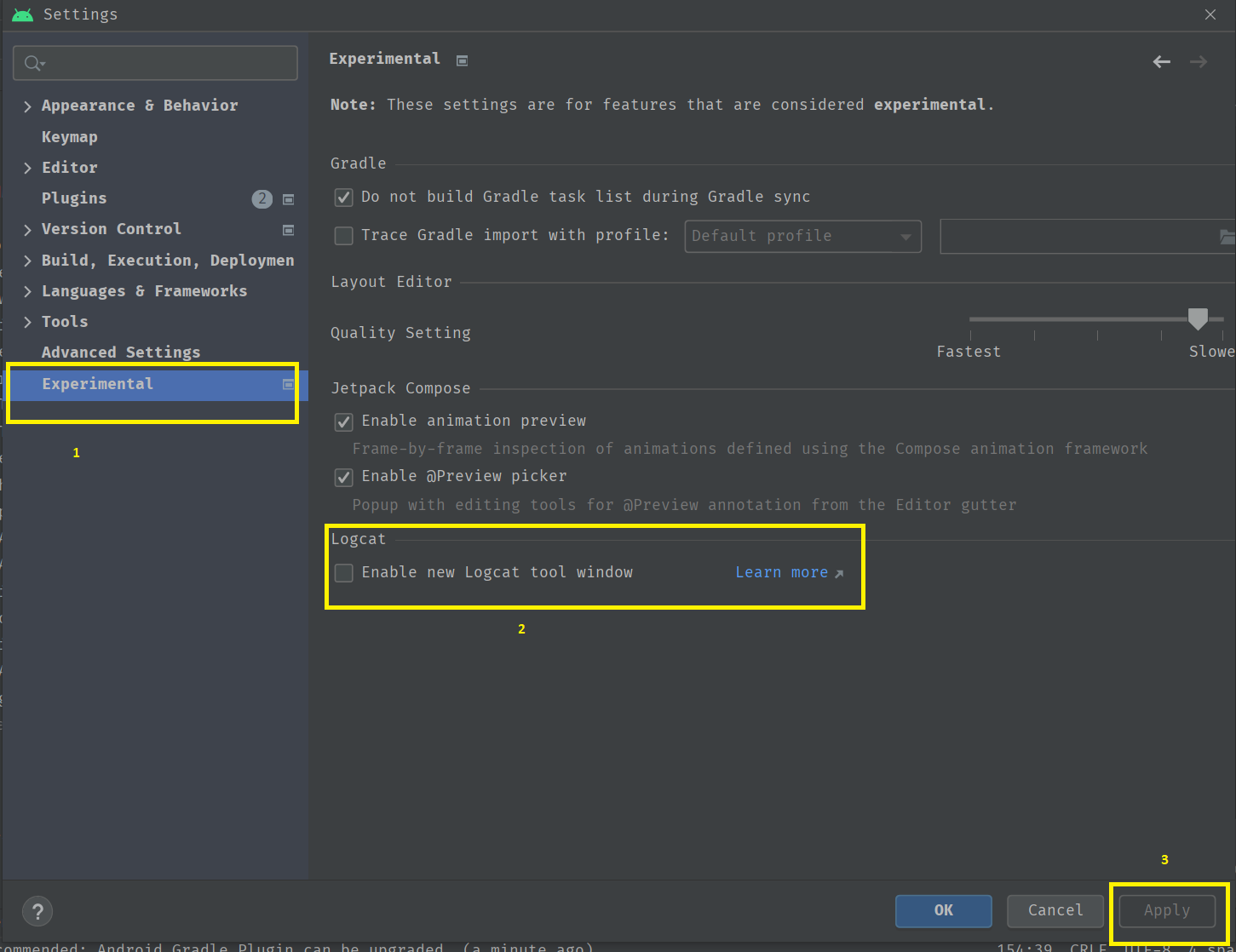1236x952 pixels.
Task: Select Plugins in the settings tree
Action: pyautogui.click(x=74, y=198)
